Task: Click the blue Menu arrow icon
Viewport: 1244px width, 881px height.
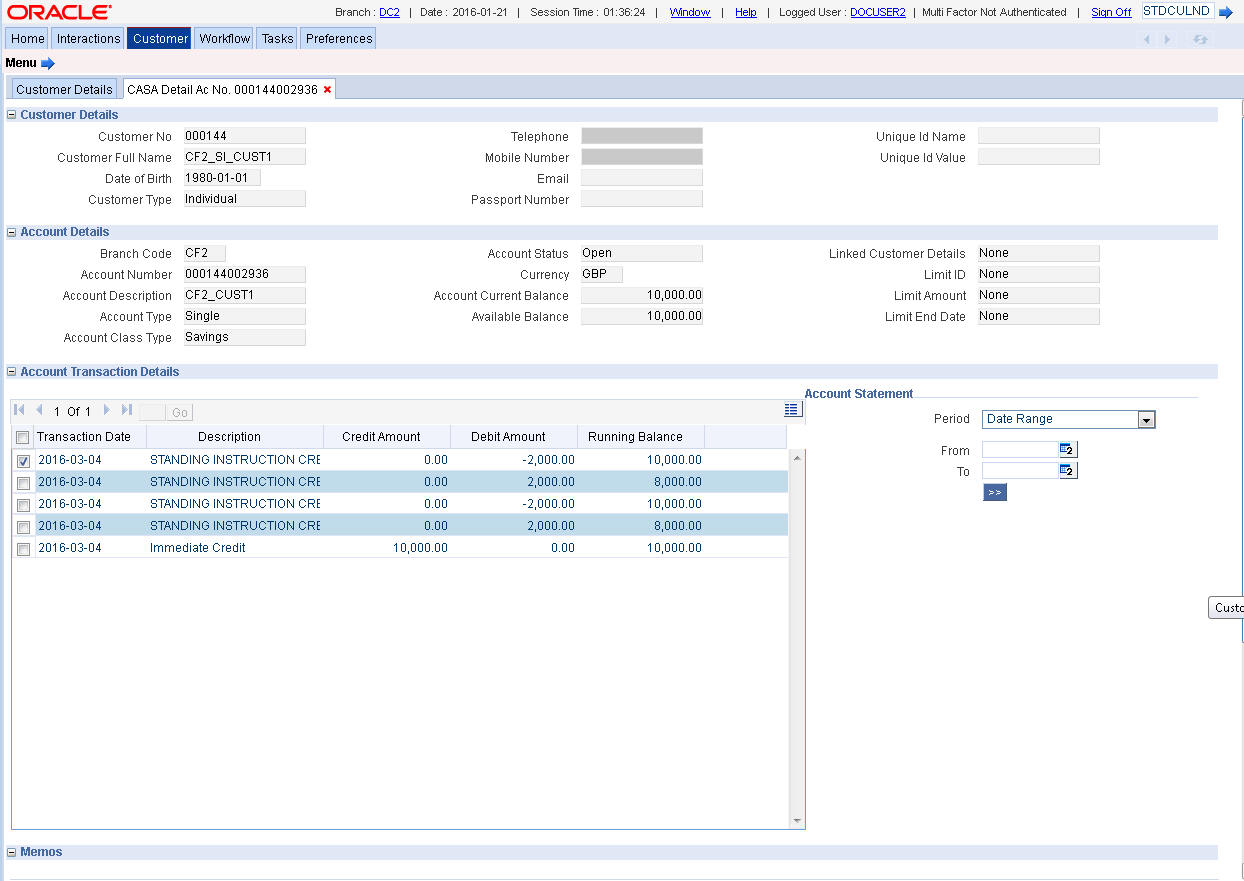Action: (x=47, y=63)
